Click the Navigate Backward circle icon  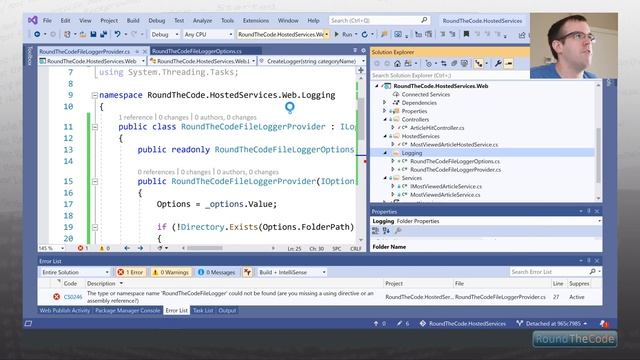tap(37, 35)
